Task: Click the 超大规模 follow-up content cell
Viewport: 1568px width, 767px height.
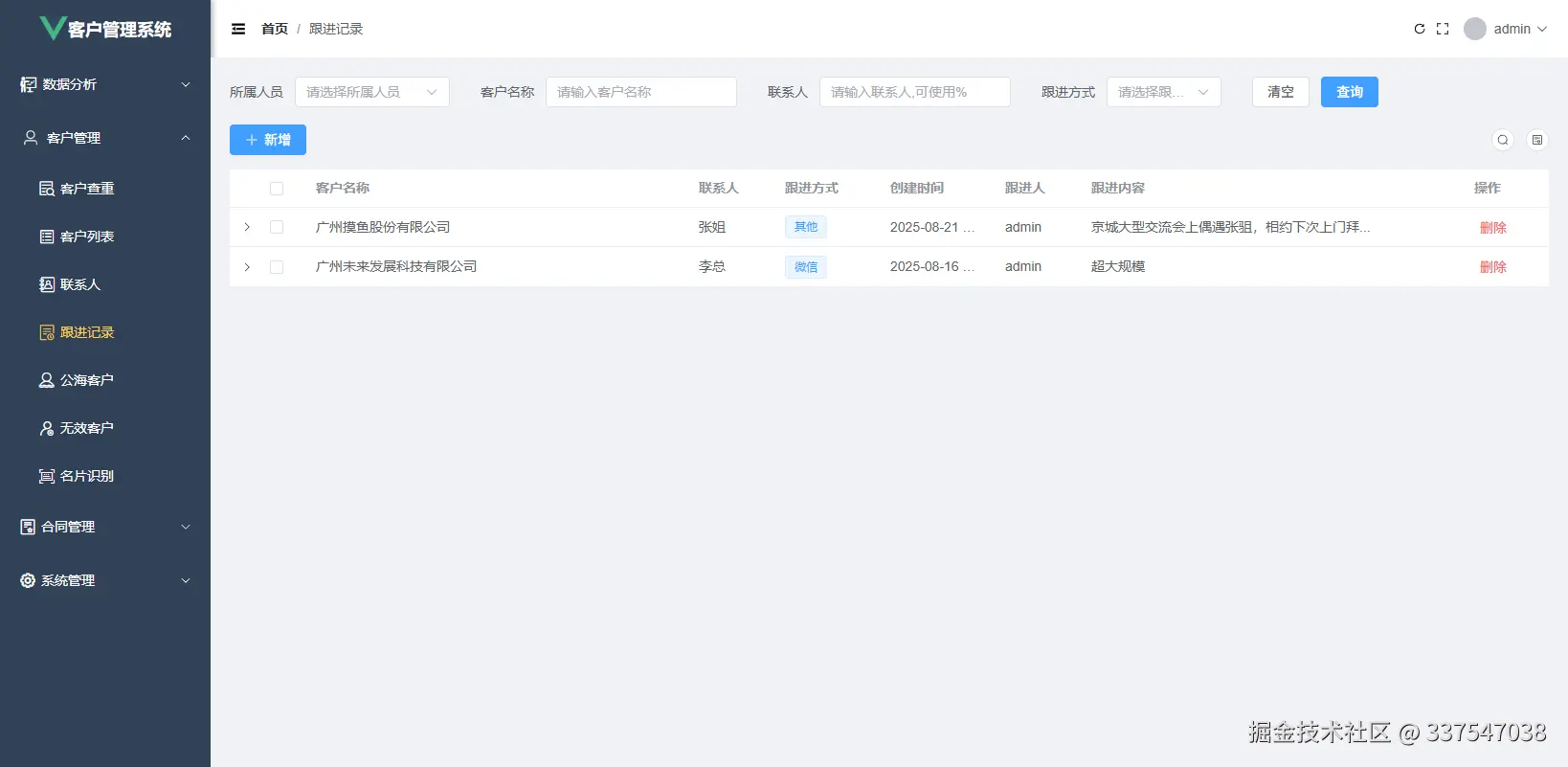Action: [x=1118, y=267]
